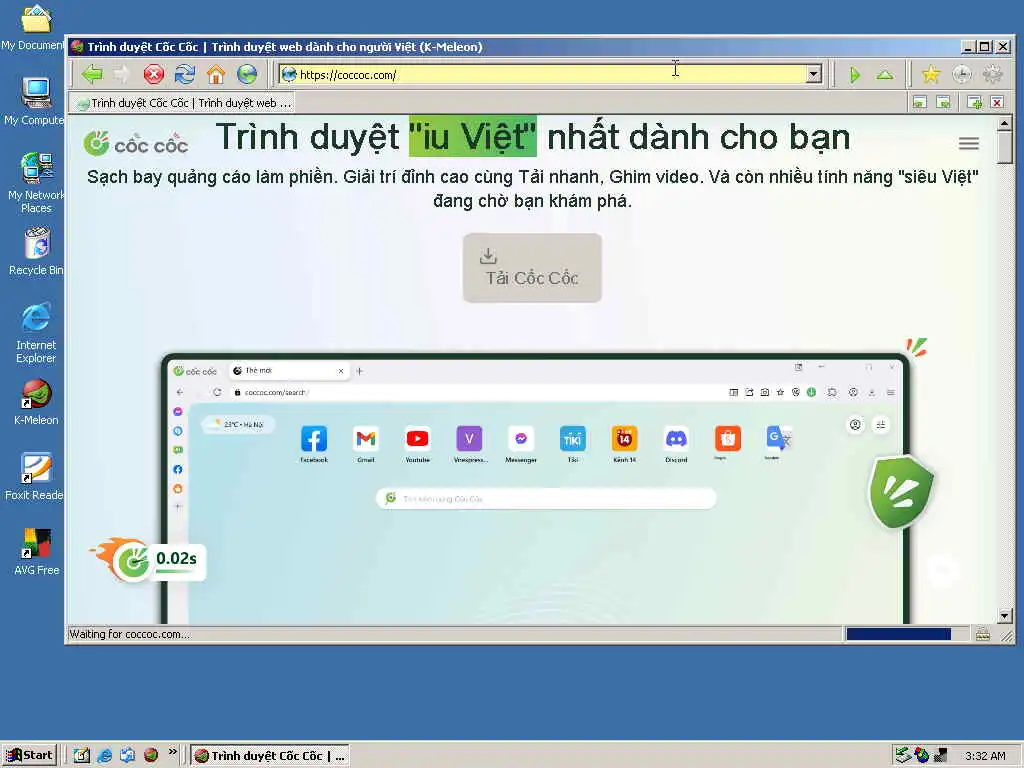Open My Network Places desktop icon
Viewport: 1024px width, 768px height.
36,183
